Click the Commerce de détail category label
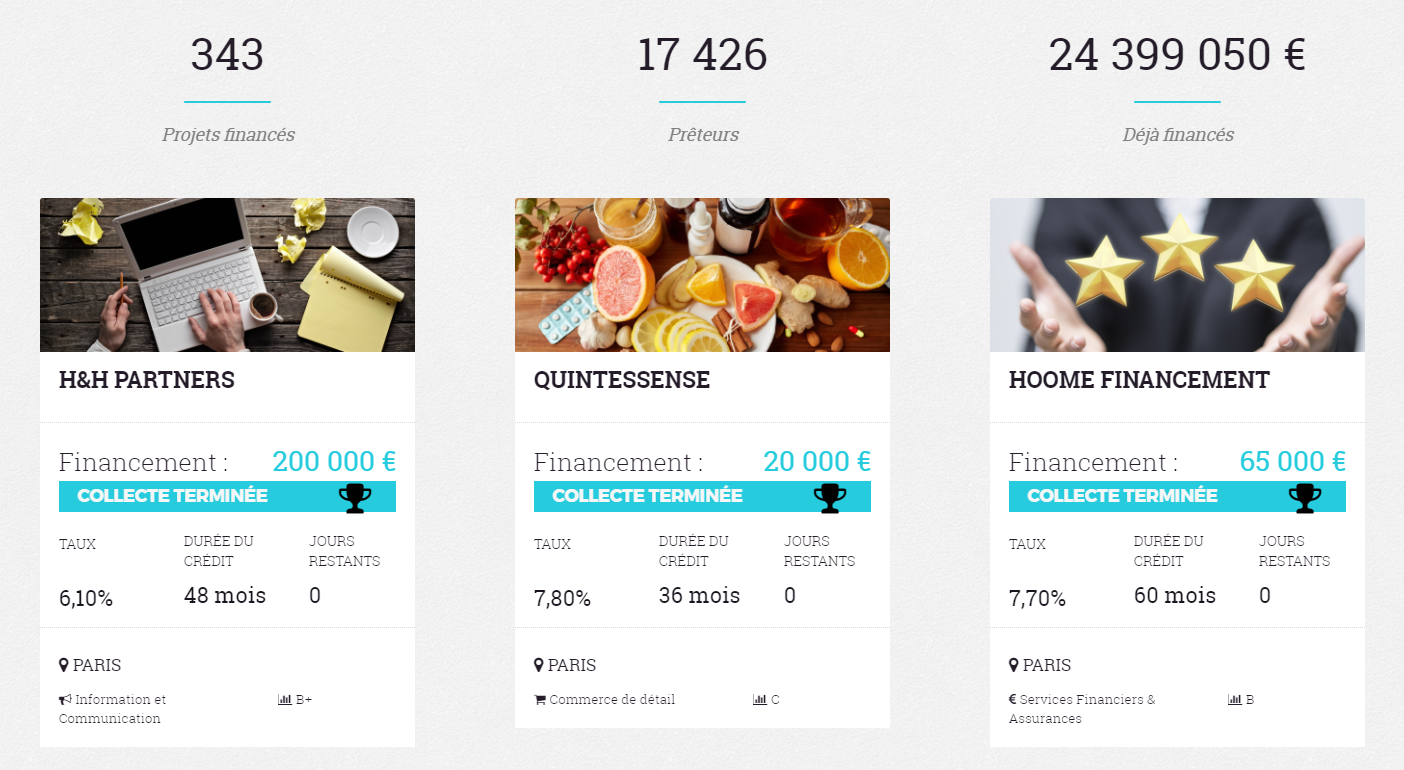1404x770 pixels. 612,700
